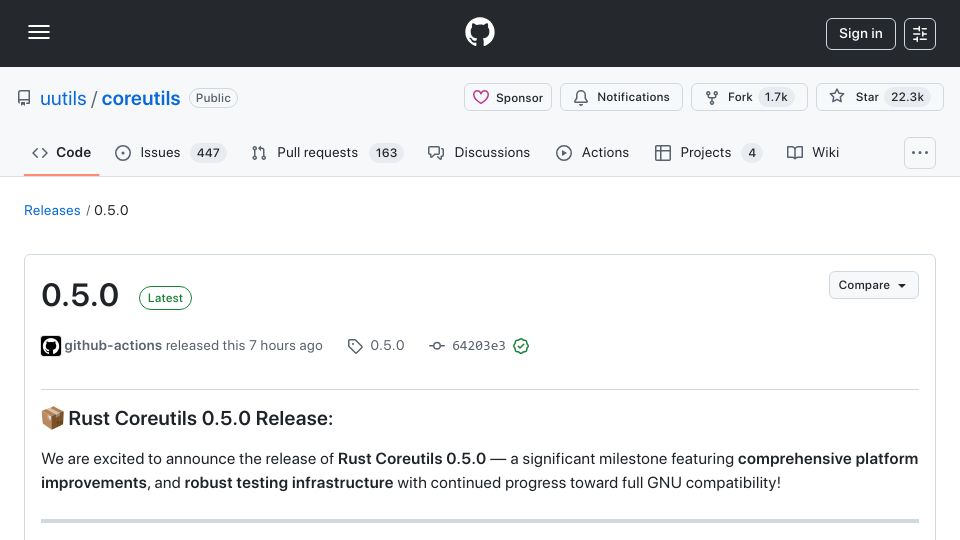Click the Projects count 4

tap(752, 152)
